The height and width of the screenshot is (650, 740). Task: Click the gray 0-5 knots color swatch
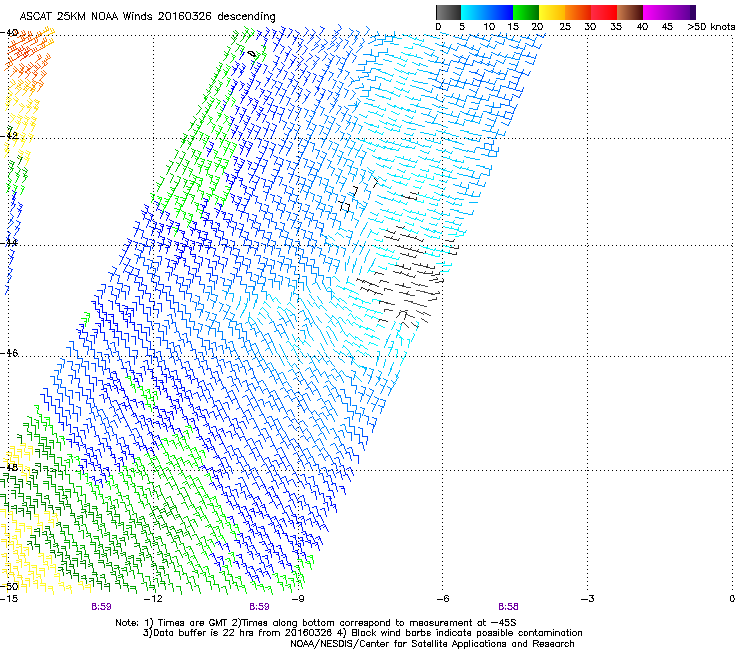(x=448, y=12)
